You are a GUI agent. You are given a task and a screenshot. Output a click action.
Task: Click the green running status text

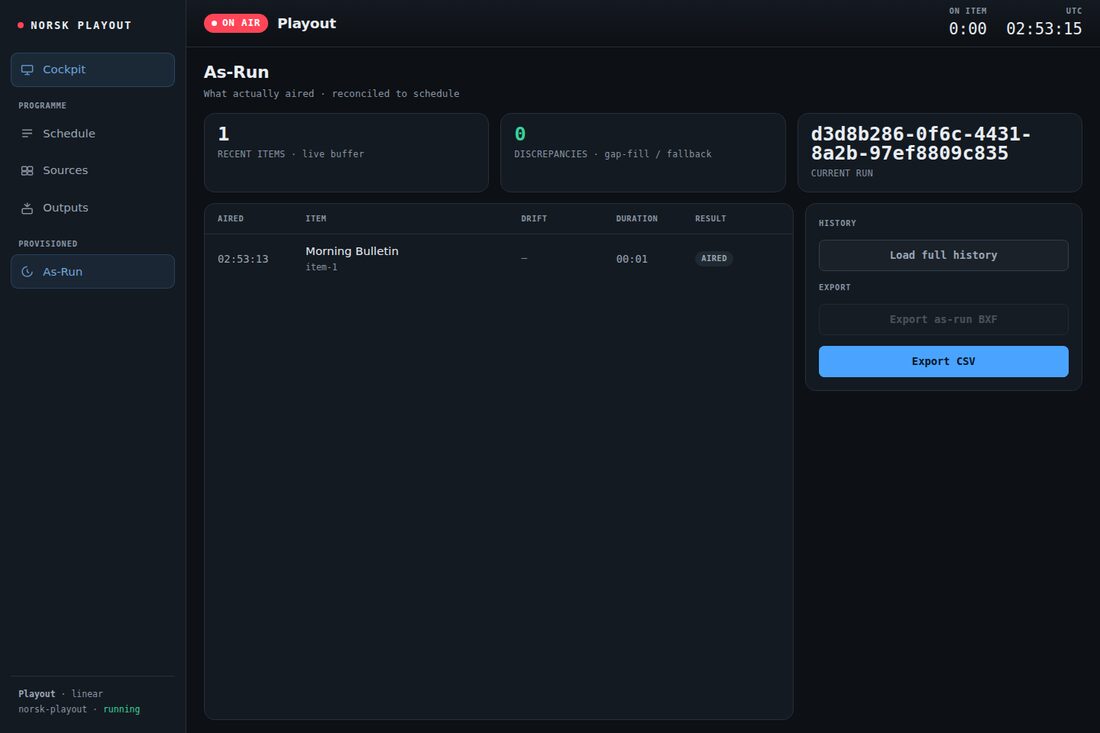tap(121, 709)
